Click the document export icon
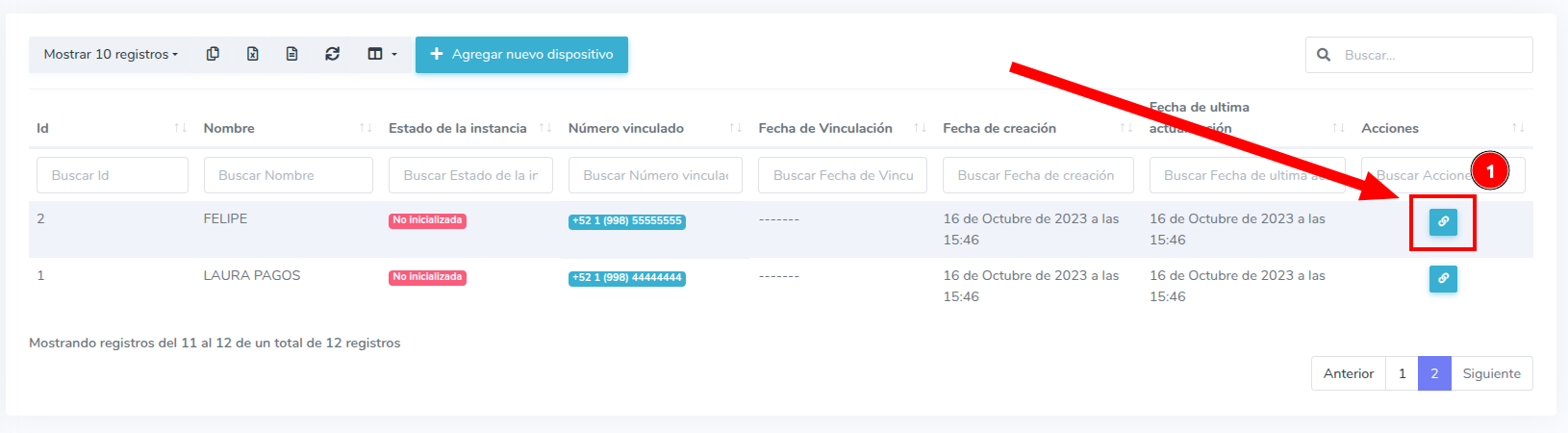Screen dimensions: 1568x433 point(291,54)
